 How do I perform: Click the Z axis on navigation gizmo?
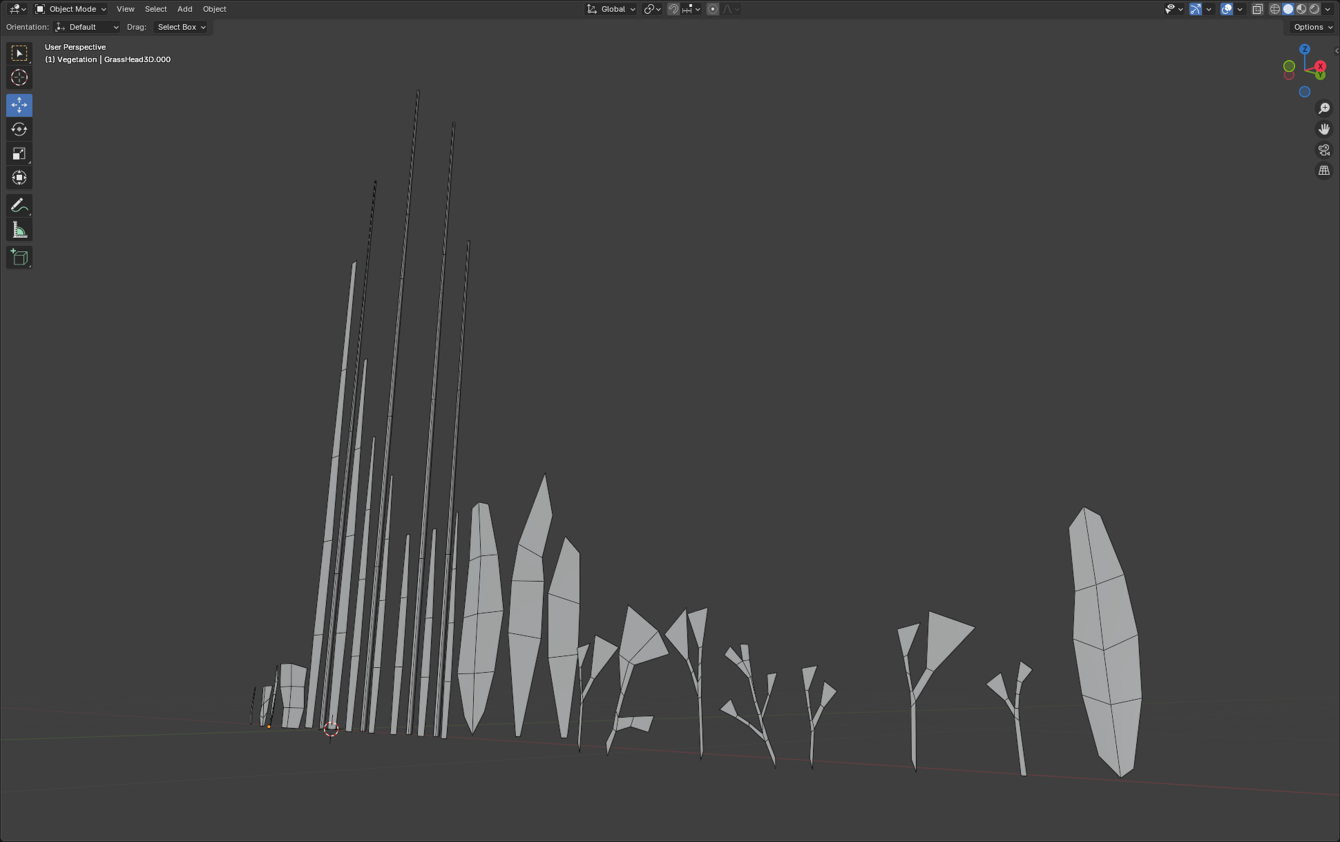coord(1304,49)
